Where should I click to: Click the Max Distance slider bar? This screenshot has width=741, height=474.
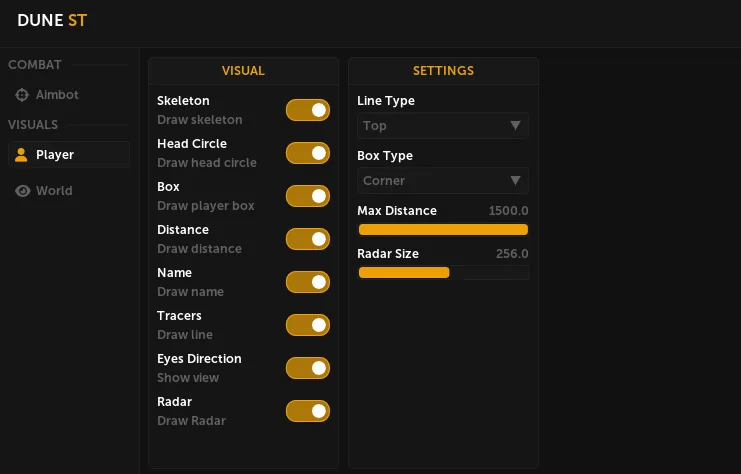pyautogui.click(x=443, y=230)
